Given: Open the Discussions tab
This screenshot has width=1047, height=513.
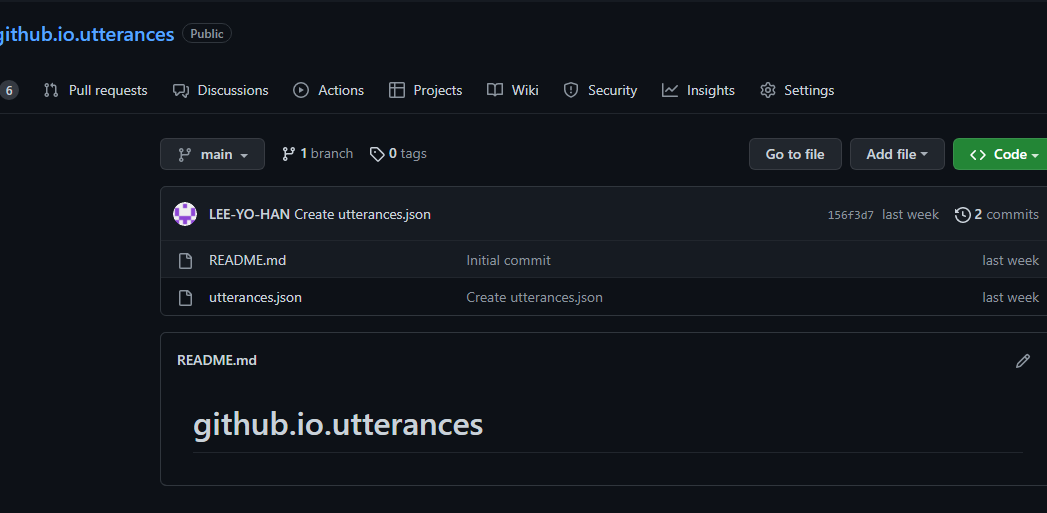Looking at the screenshot, I should click(x=220, y=90).
